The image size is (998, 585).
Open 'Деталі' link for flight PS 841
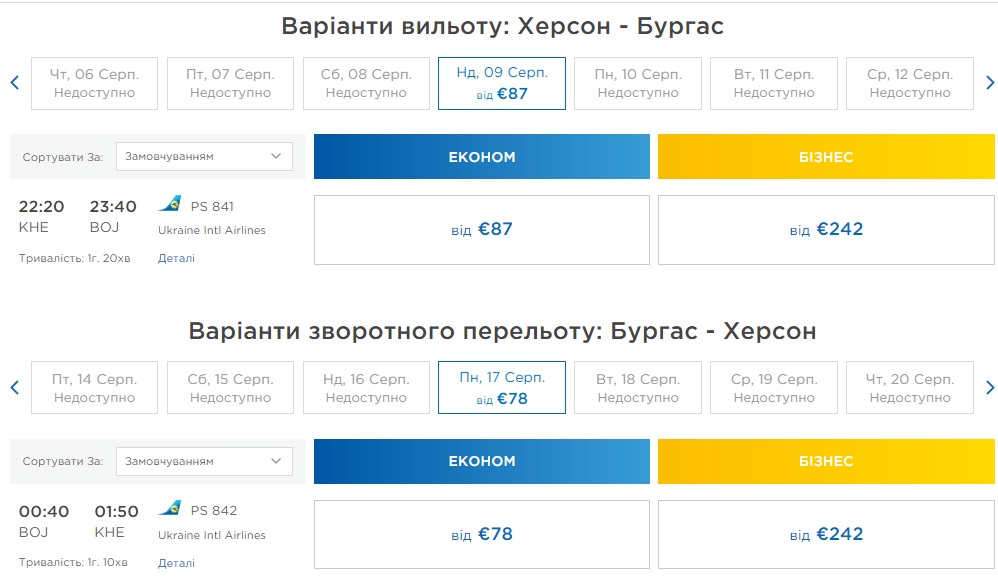(x=176, y=258)
